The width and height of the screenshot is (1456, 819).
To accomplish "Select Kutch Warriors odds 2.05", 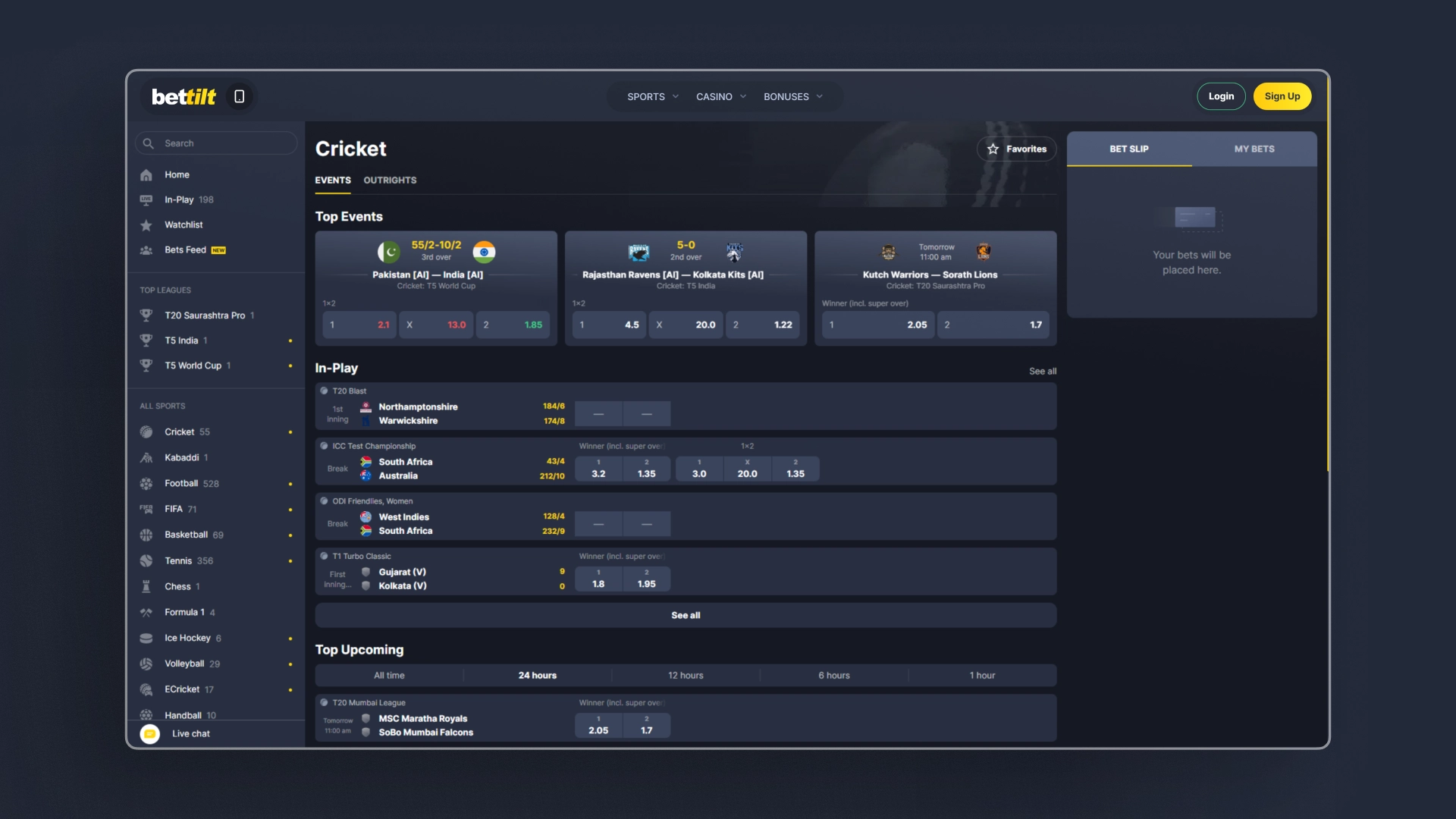I will pos(878,325).
